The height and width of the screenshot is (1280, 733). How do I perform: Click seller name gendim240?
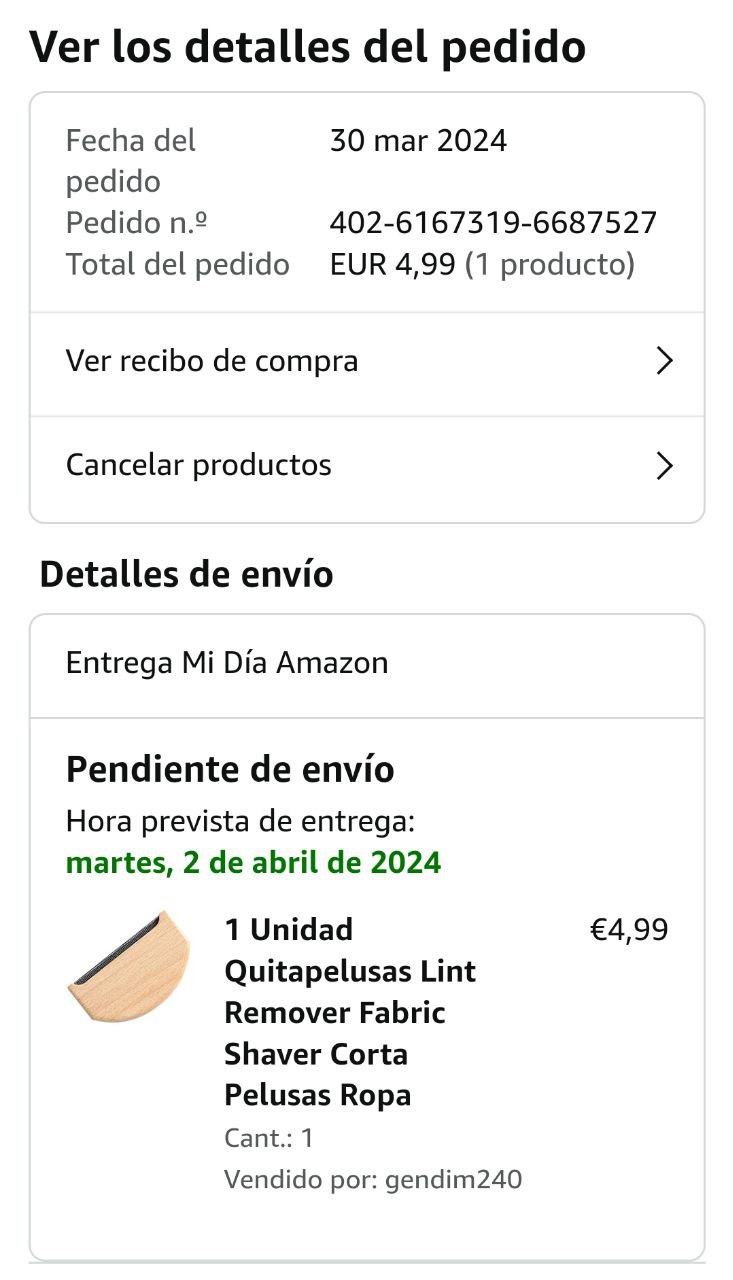pos(450,1180)
